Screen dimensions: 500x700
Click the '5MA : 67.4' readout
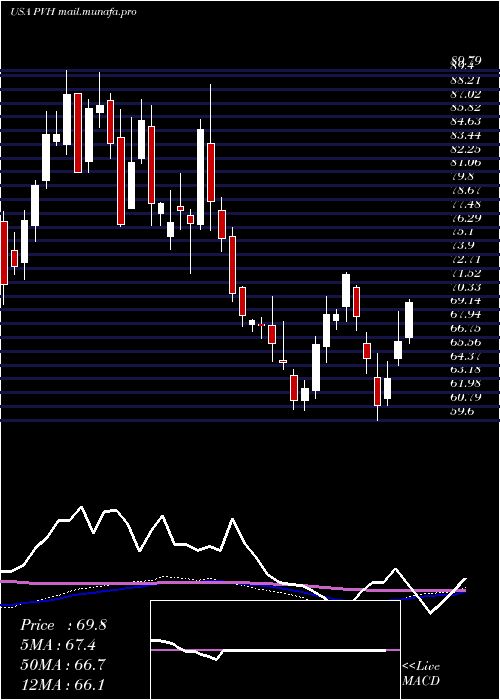click(58, 645)
